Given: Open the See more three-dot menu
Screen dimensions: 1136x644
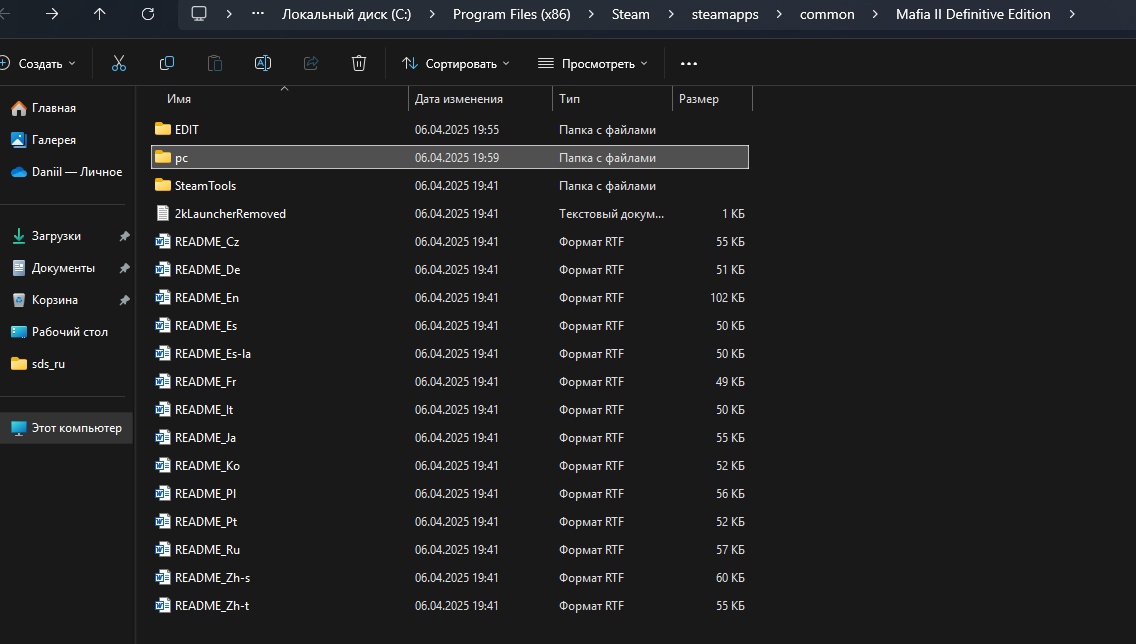Looking at the screenshot, I should pyautogui.click(x=689, y=64).
